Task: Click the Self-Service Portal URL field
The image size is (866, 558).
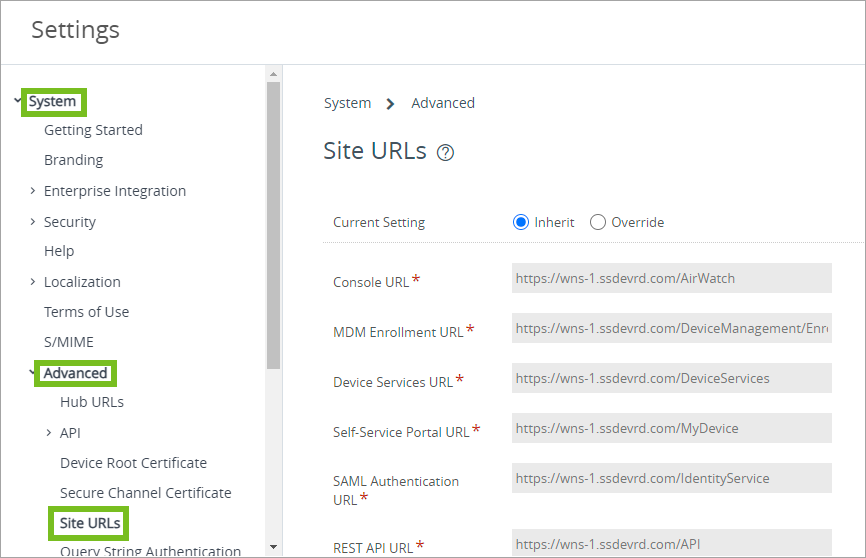Action: 672,428
